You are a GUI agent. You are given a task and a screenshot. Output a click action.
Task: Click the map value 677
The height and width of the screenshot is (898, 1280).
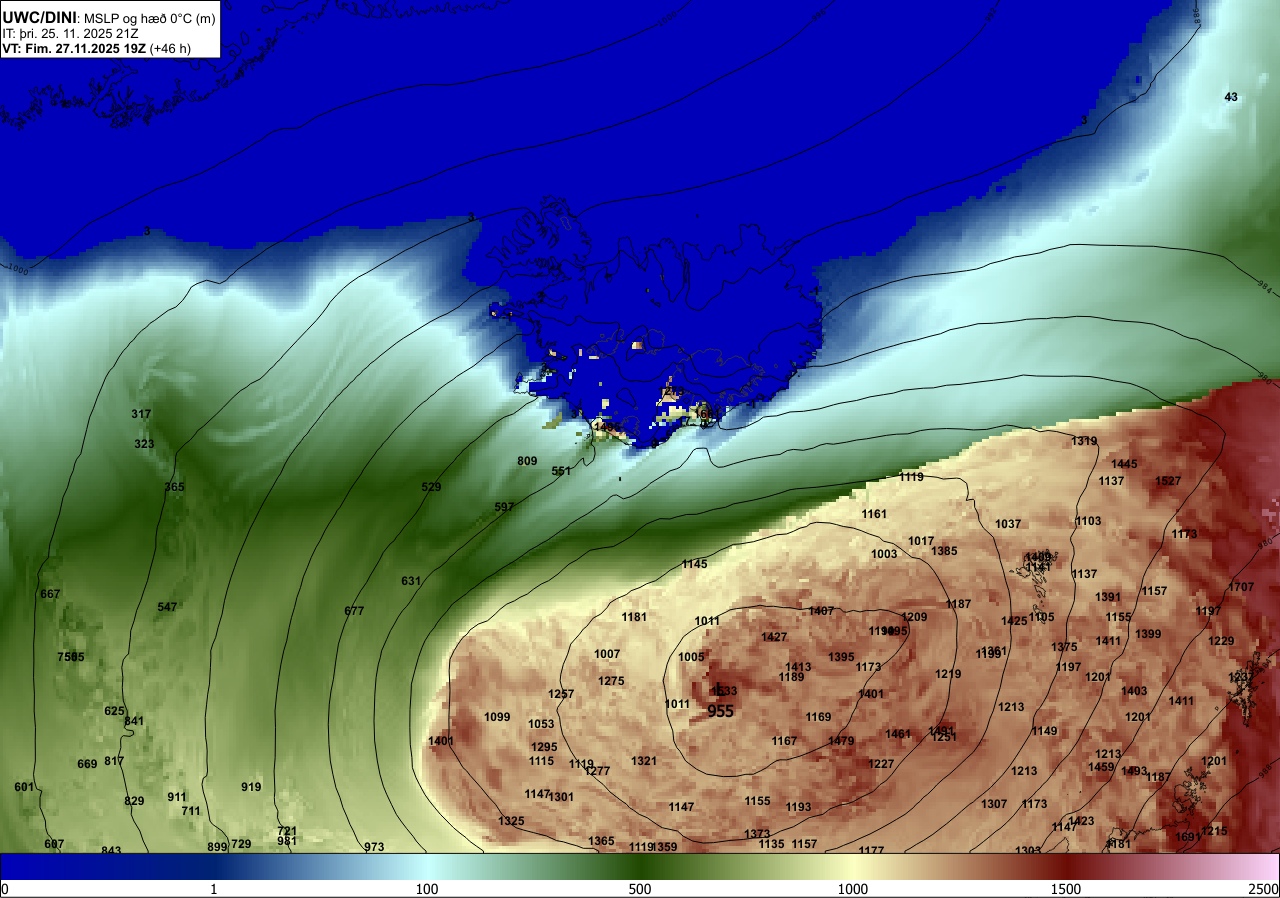354,611
